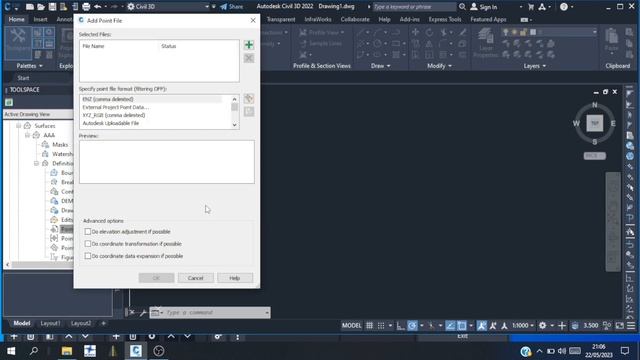Switch to the Home ribbon tab

click(x=16, y=19)
